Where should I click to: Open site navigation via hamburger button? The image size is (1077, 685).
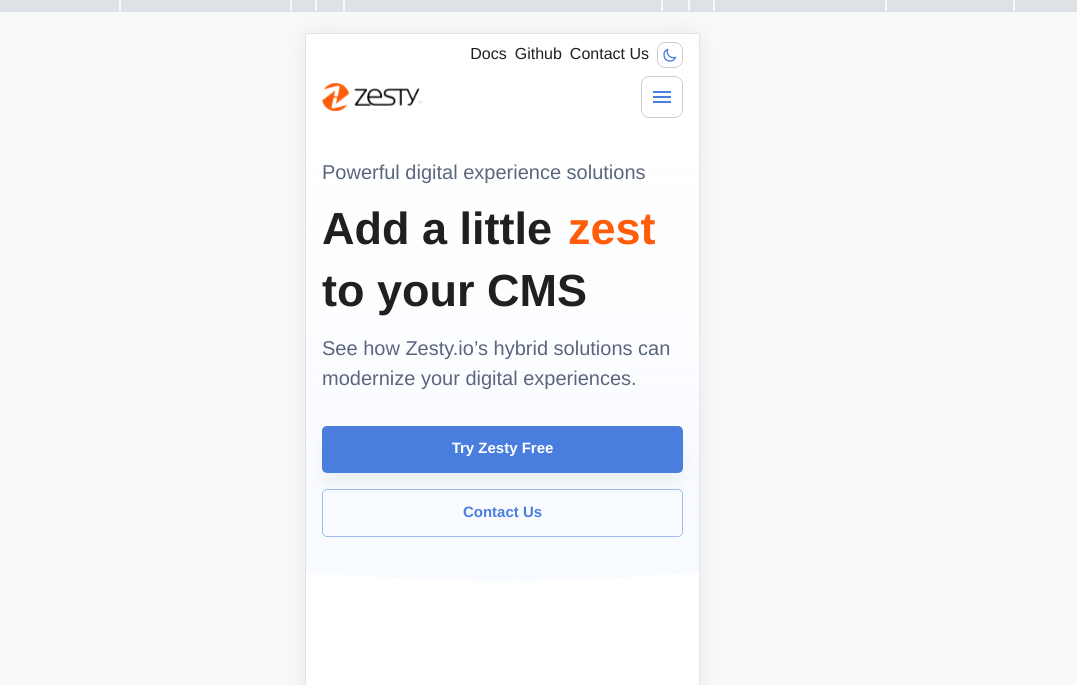[661, 97]
